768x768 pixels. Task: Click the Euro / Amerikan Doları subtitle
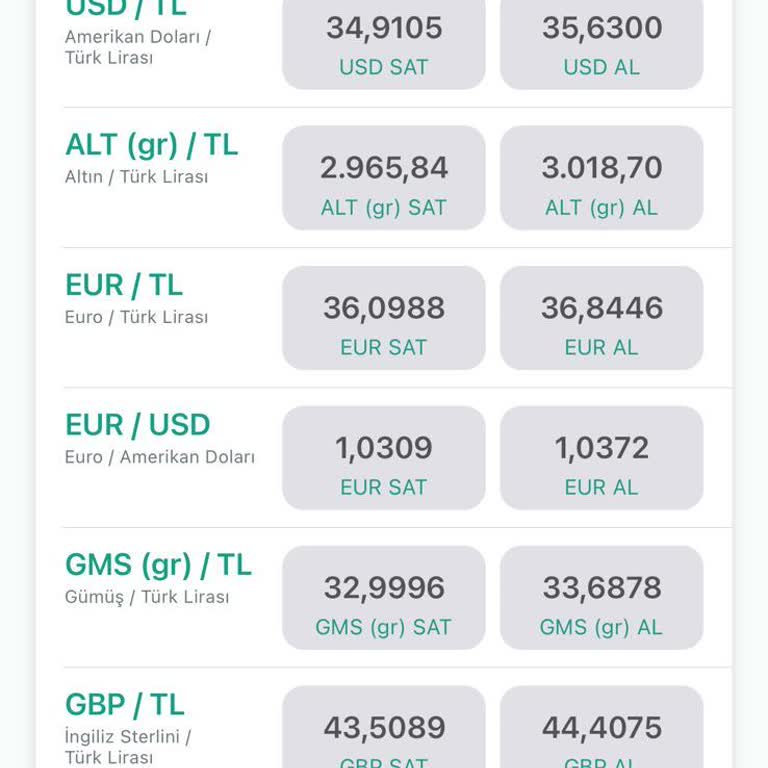tap(160, 457)
